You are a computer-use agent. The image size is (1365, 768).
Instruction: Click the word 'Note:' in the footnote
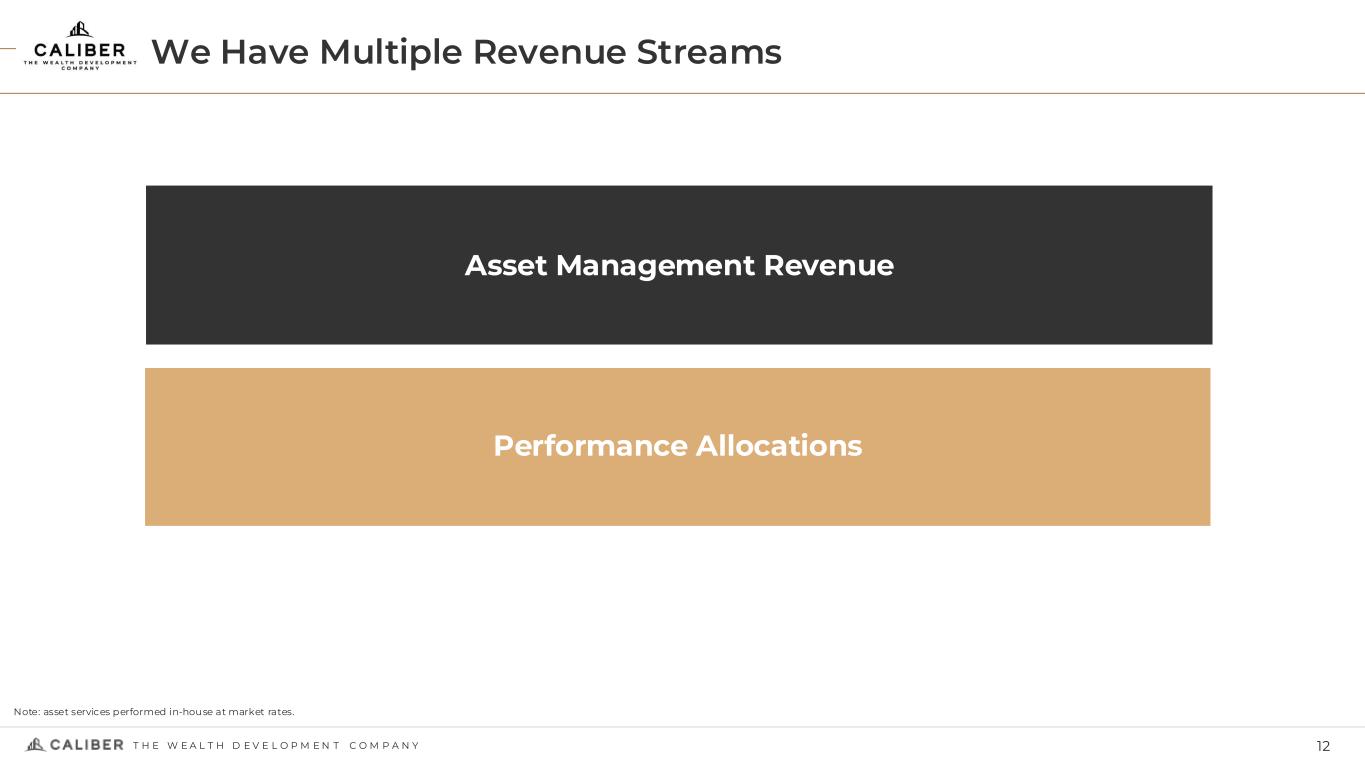27,712
